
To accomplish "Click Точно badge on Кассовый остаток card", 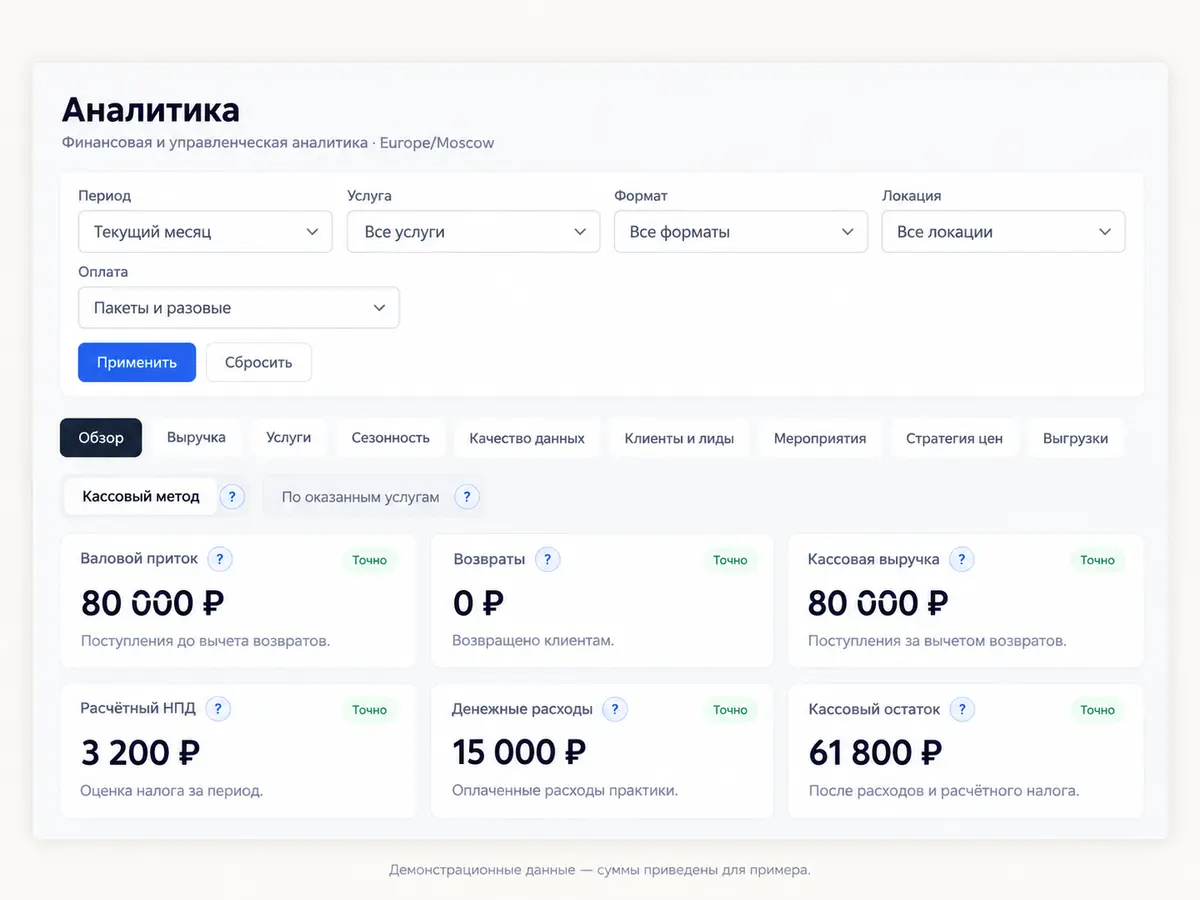I will (1097, 710).
